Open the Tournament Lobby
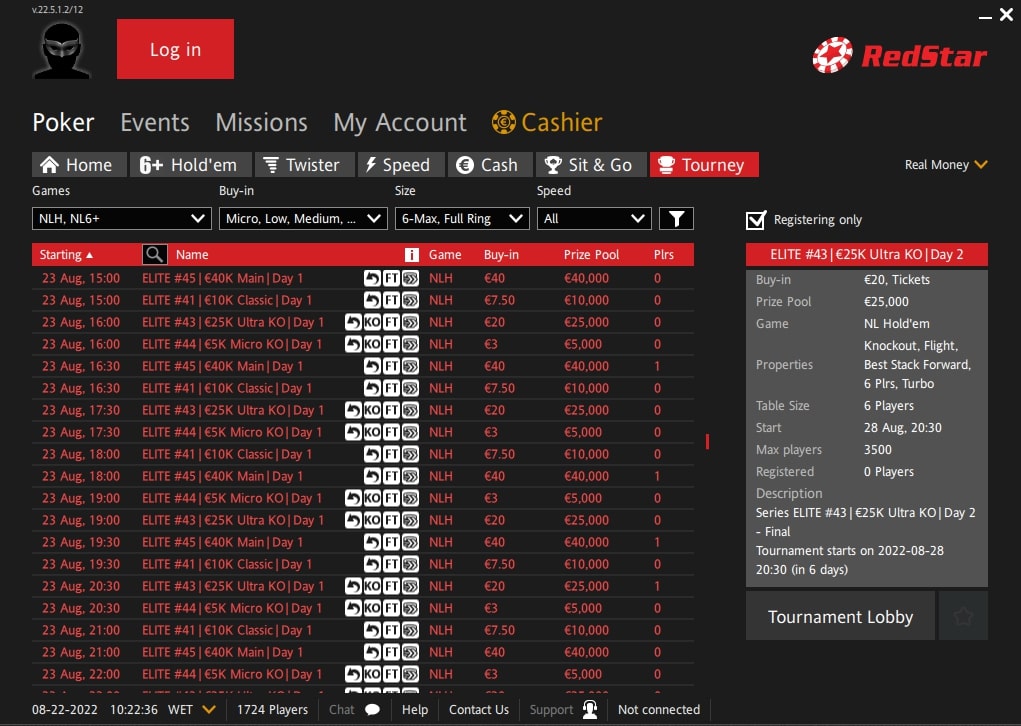The height and width of the screenshot is (726, 1021). point(840,615)
